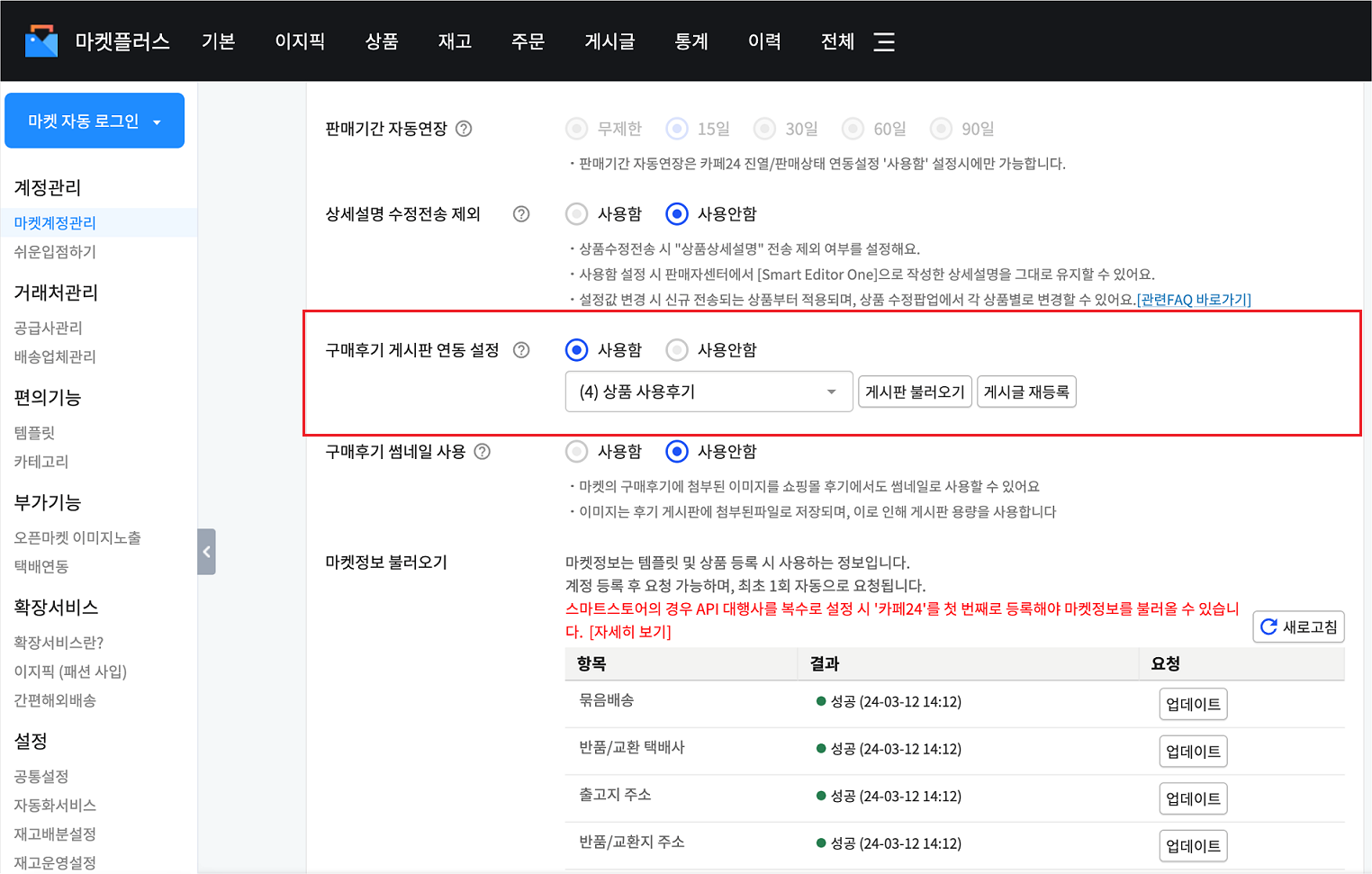The height and width of the screenshot is (874, 1372).
Task: Click help icon next to 상세설명 수정전송 제외
Action: coord(521,214)
